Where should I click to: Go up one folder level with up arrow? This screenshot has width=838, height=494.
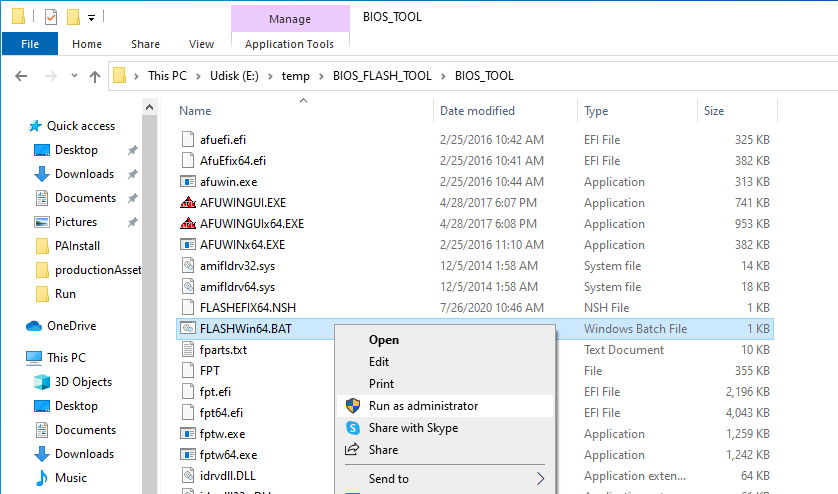tap(95, 76)
